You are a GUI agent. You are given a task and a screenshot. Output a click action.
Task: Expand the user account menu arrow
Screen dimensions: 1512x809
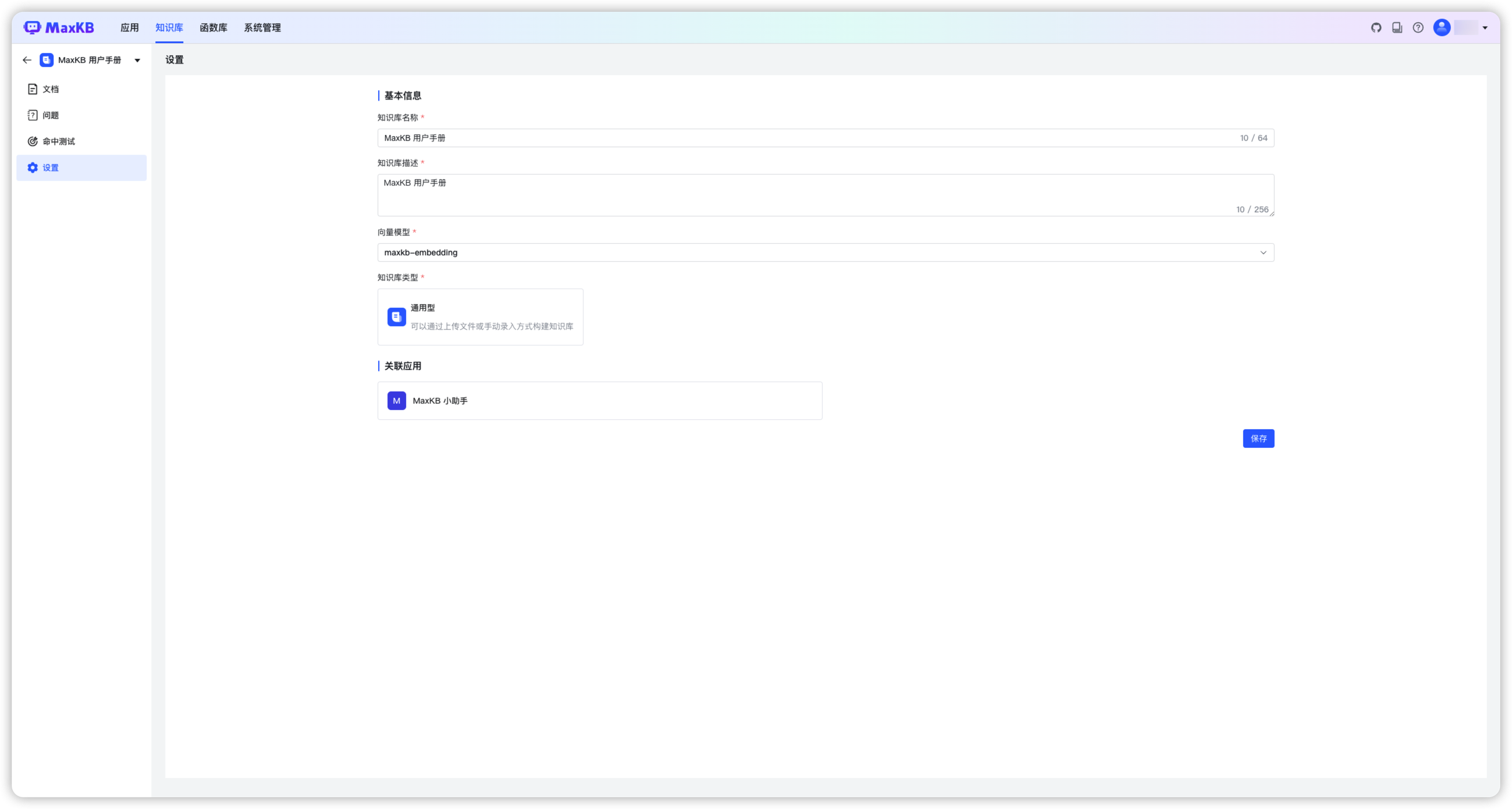pos(1485,27)
